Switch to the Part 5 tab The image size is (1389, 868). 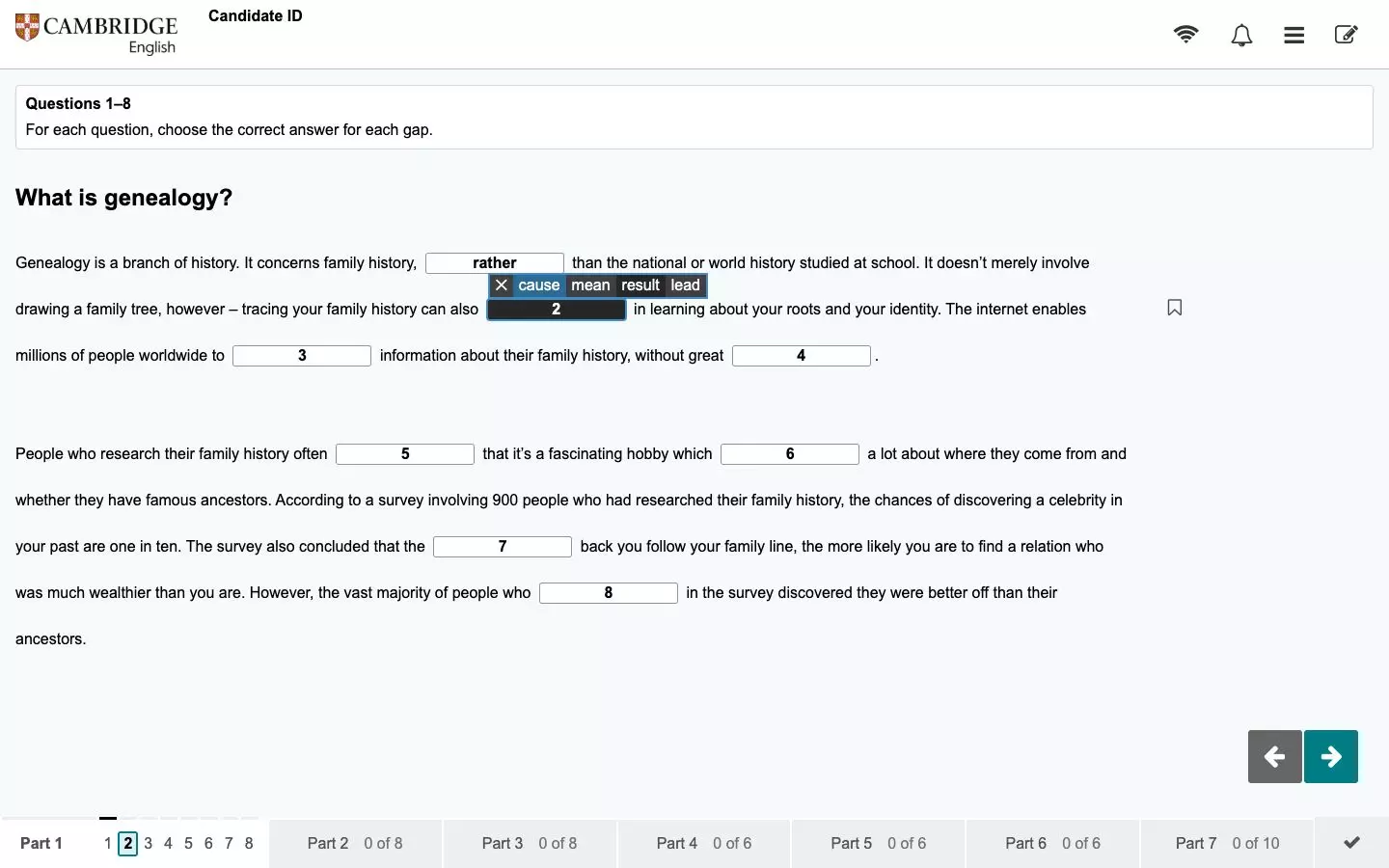point(879,843)
